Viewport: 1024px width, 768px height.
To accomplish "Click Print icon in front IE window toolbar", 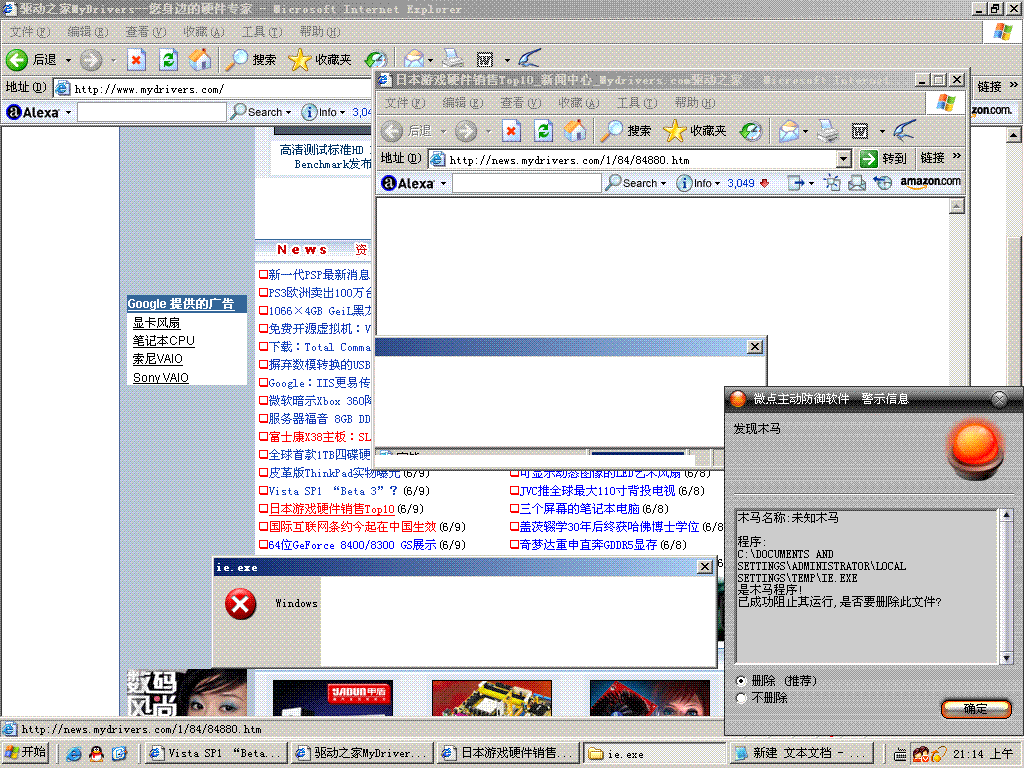I will (x=828, y=131).
